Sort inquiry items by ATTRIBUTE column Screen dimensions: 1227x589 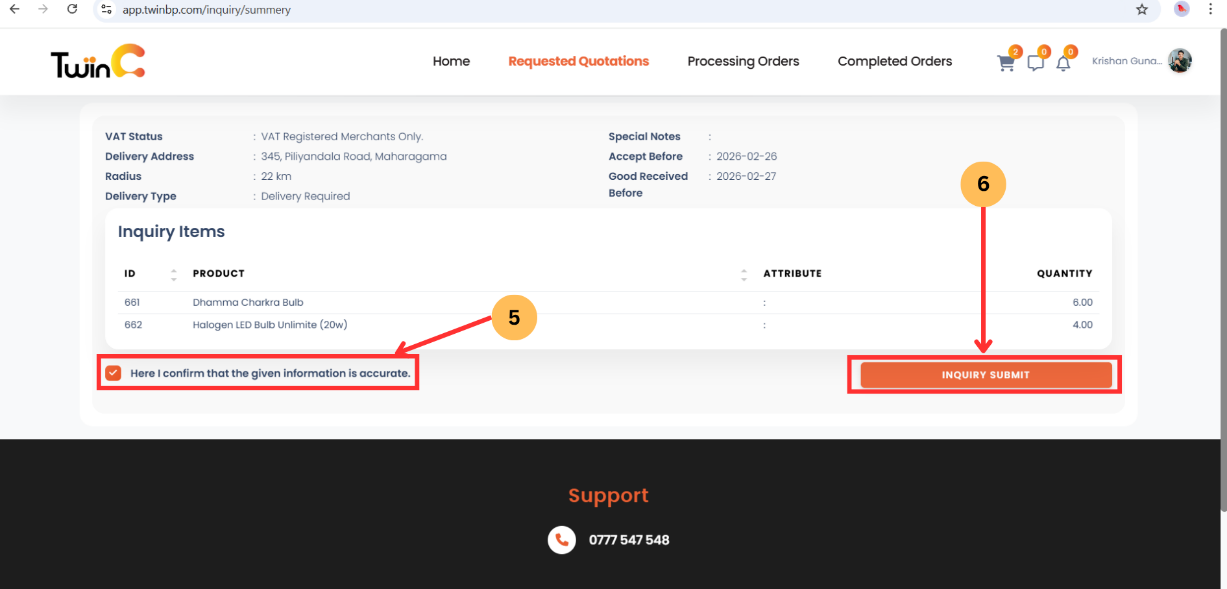click(744, 273)
